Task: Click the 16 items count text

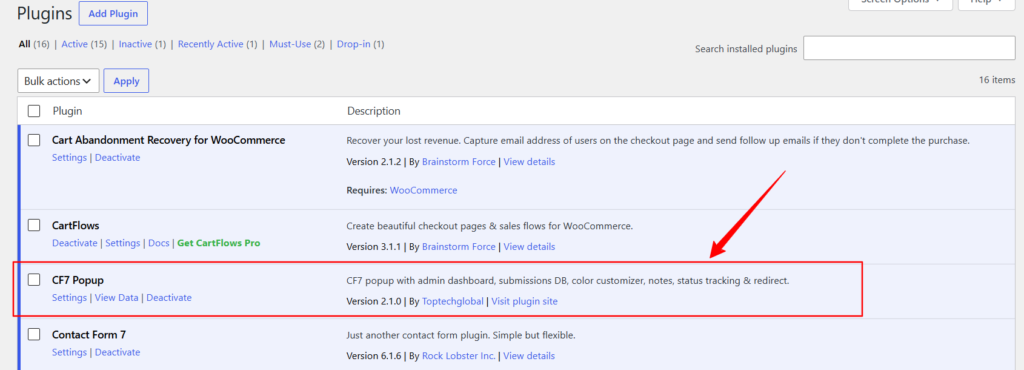Action: [x=997, y=80]
